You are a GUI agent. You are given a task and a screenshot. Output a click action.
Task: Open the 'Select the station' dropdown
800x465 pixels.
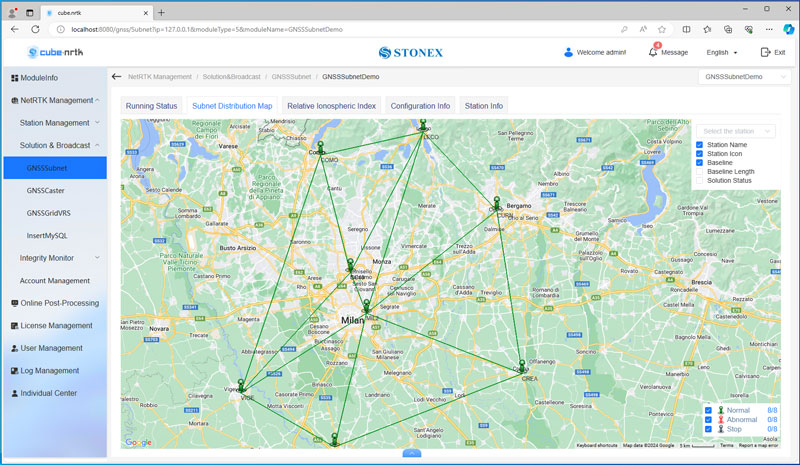pos(735,131)
